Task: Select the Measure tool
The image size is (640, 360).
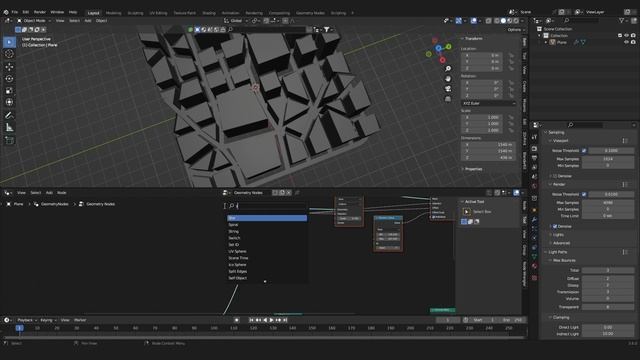Action: pyautogui.click(x=9, y=128)
